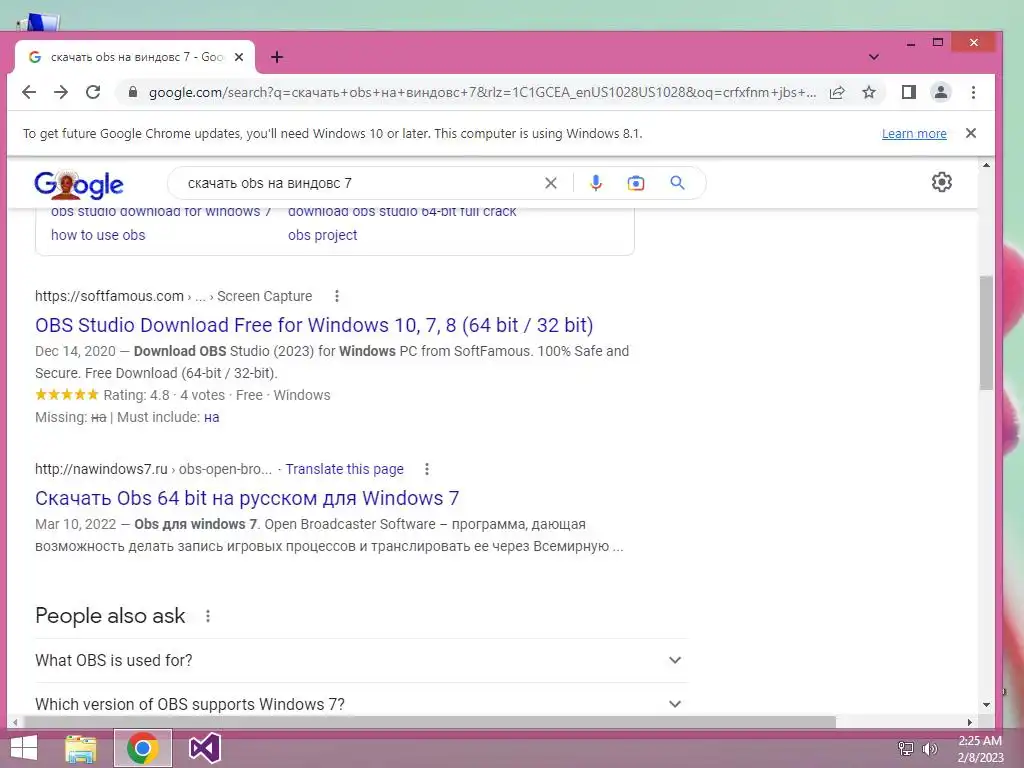Search by image with camera icon
1024x768 pixels.
point(635,184)
